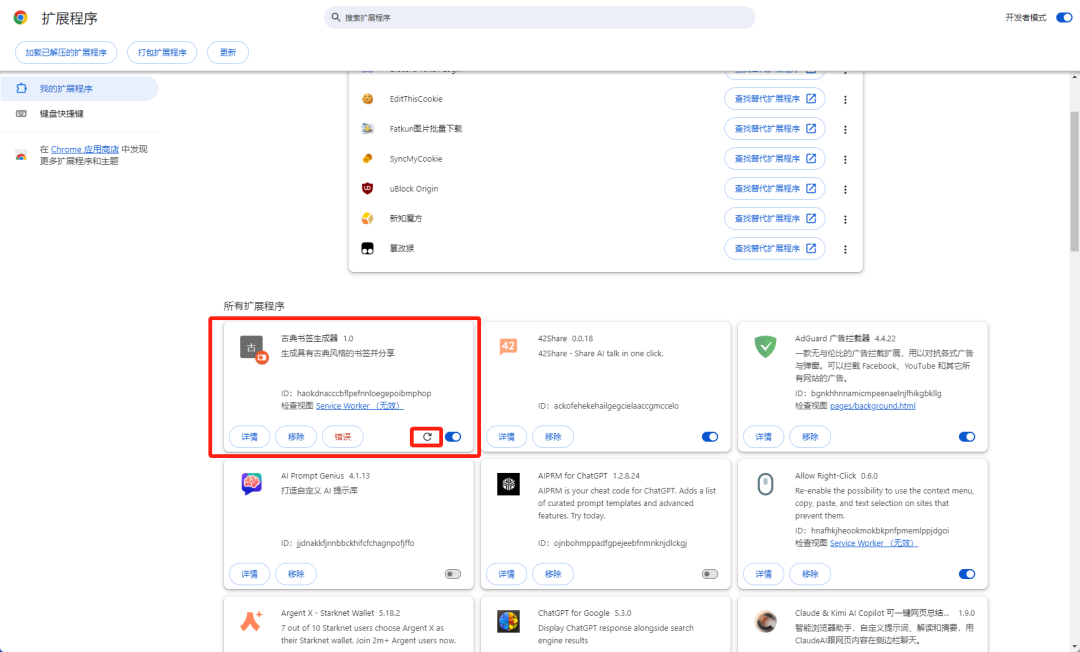Click external-link icon in EditThisCookie row
The height and width of the screenshot is (652, 1080).
tap(811, 98)
